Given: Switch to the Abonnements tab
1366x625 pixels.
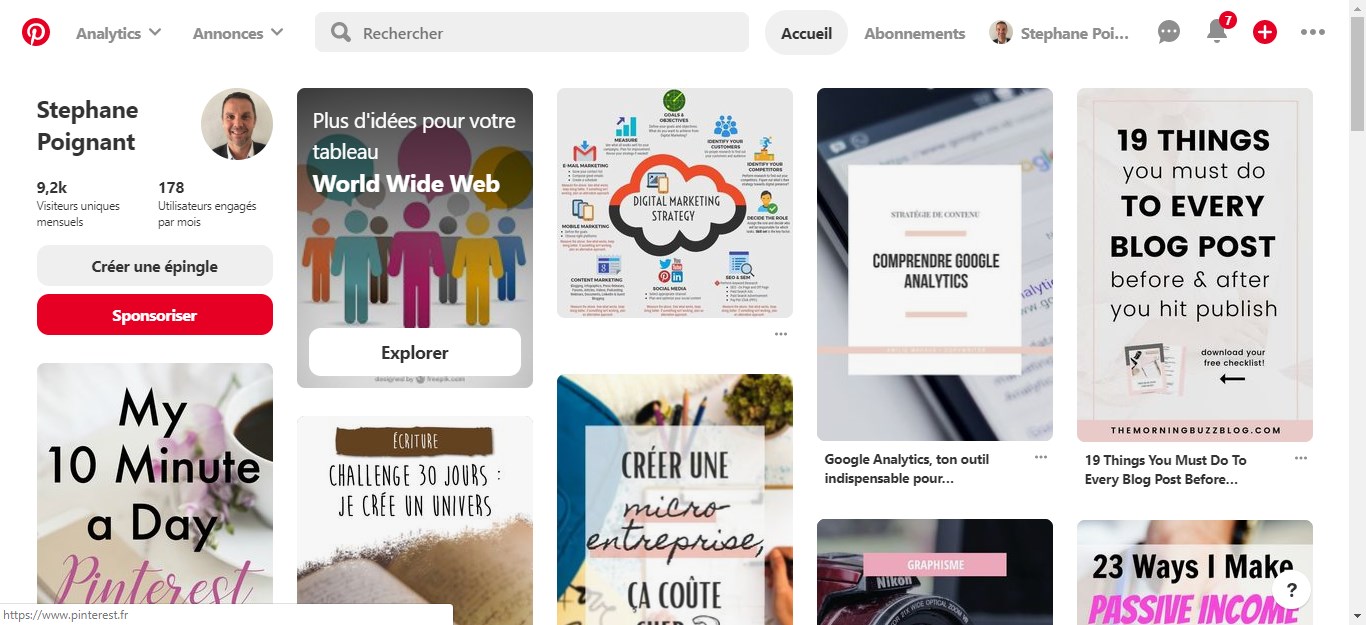Looking at the screenshot, I should tap(915, 33).
